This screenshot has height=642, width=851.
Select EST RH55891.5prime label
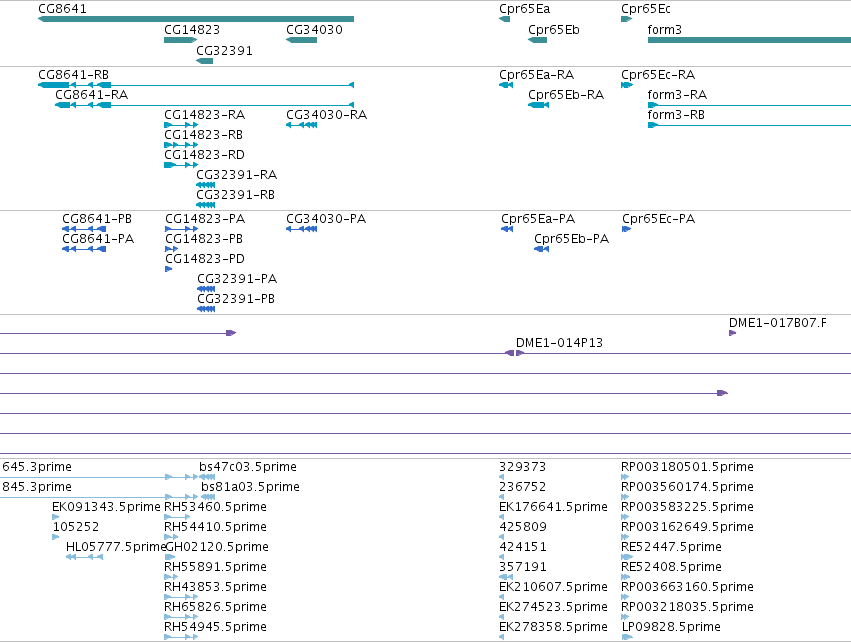pos(215,567)
